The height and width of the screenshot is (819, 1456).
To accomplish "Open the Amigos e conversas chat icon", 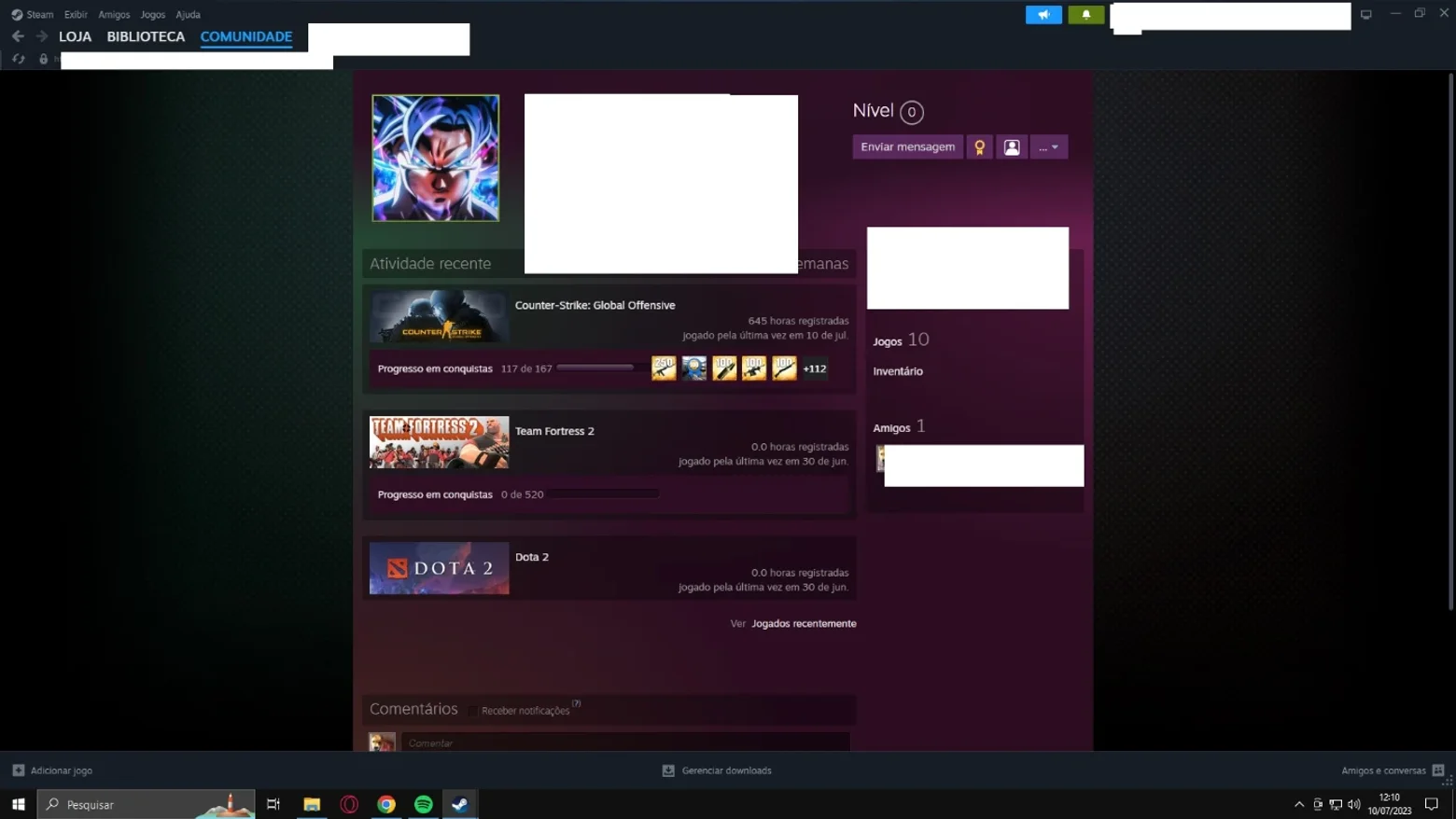I will point(1438,770).
